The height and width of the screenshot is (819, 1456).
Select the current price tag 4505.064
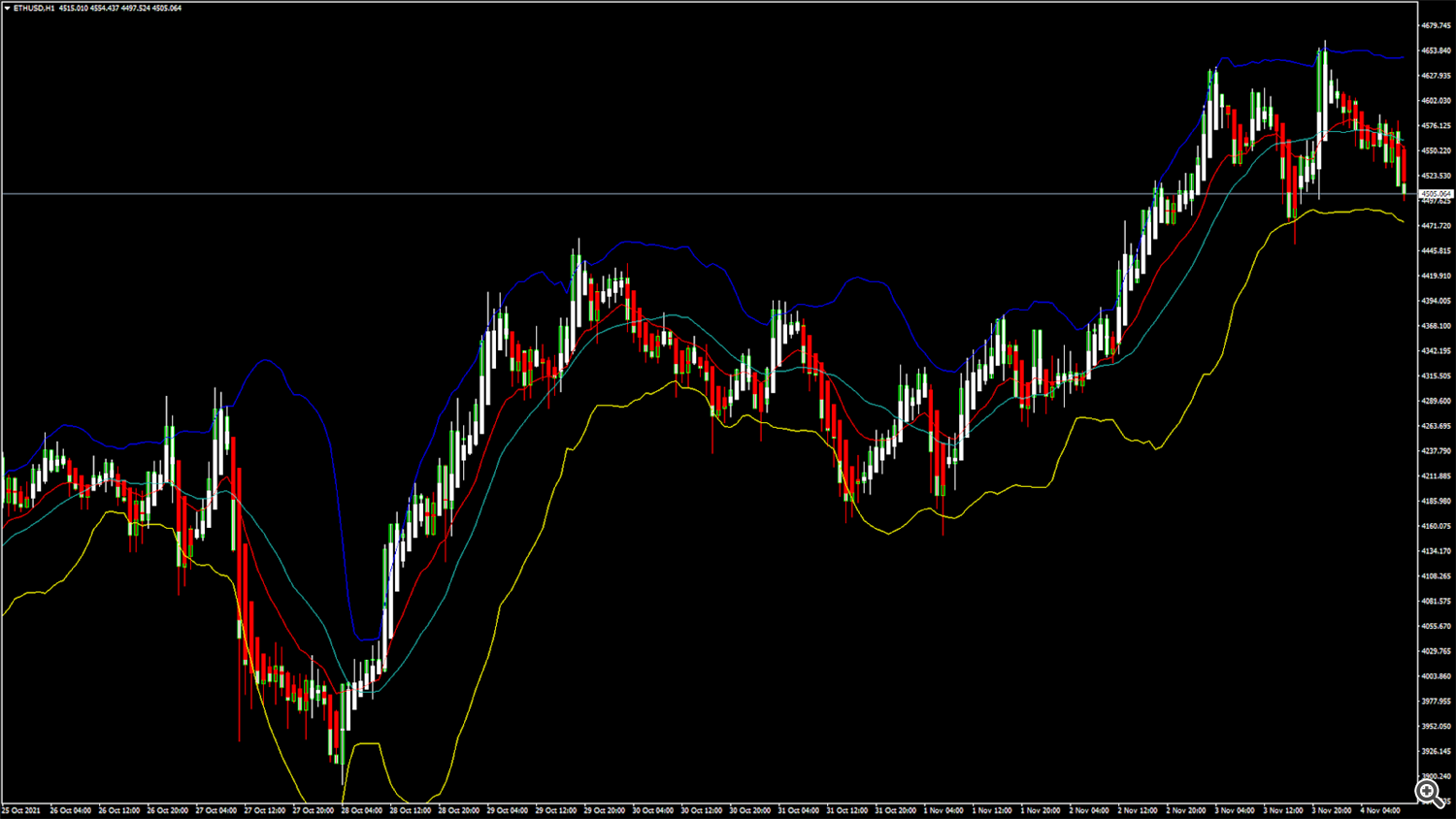point(1437,194)
